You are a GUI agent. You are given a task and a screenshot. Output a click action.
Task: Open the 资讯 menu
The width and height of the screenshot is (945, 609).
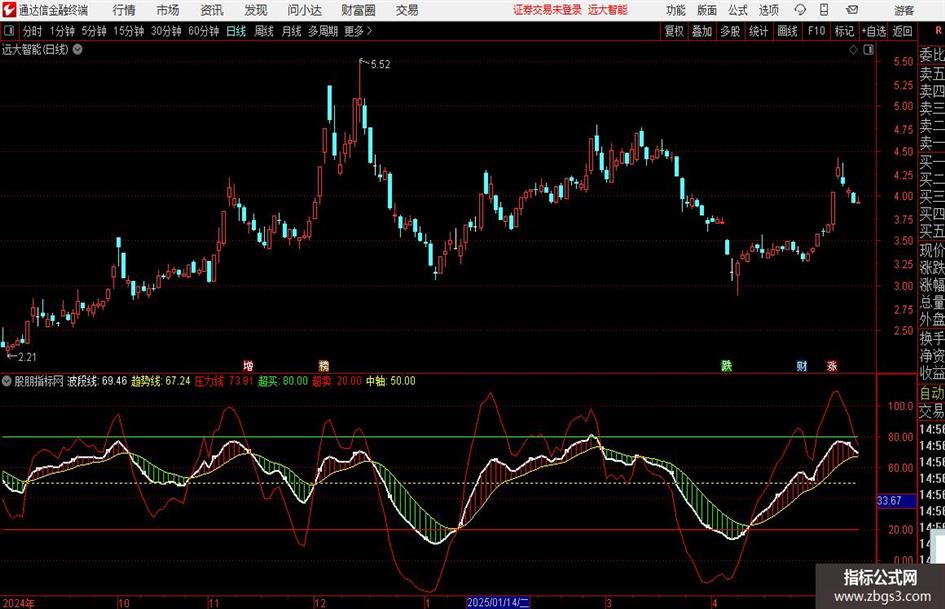(x=212, y=10)
